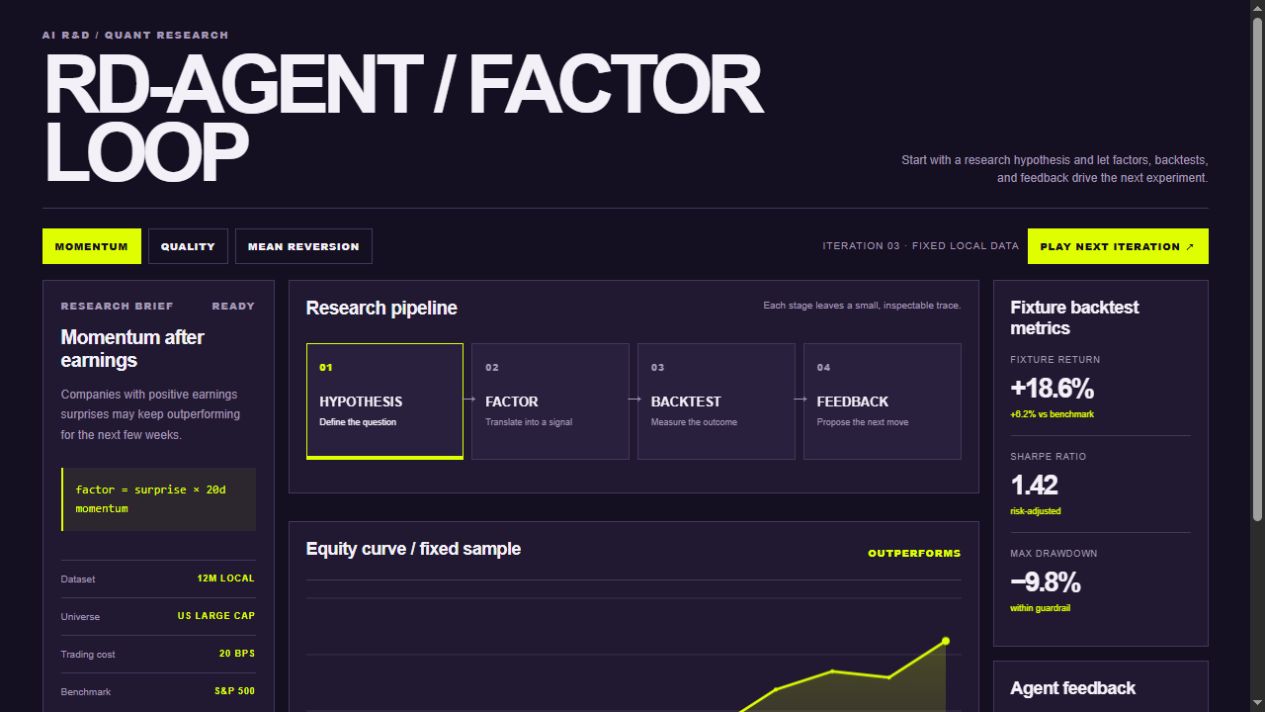Click the '12M LOCAL' dataset value
This screenshot has height=712, width=1265.
point(226,578)
